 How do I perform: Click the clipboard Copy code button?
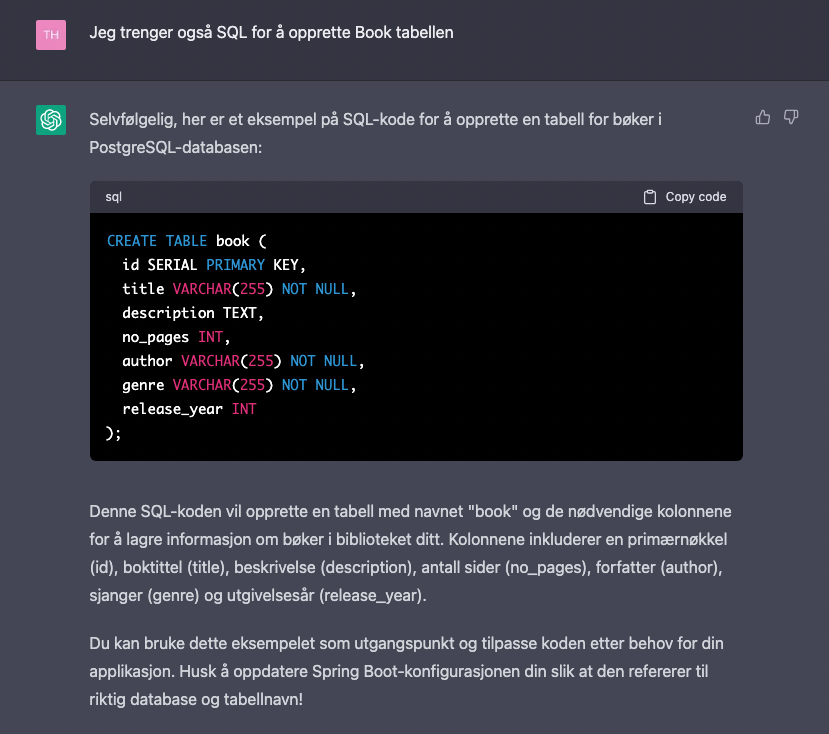point(685,197)
